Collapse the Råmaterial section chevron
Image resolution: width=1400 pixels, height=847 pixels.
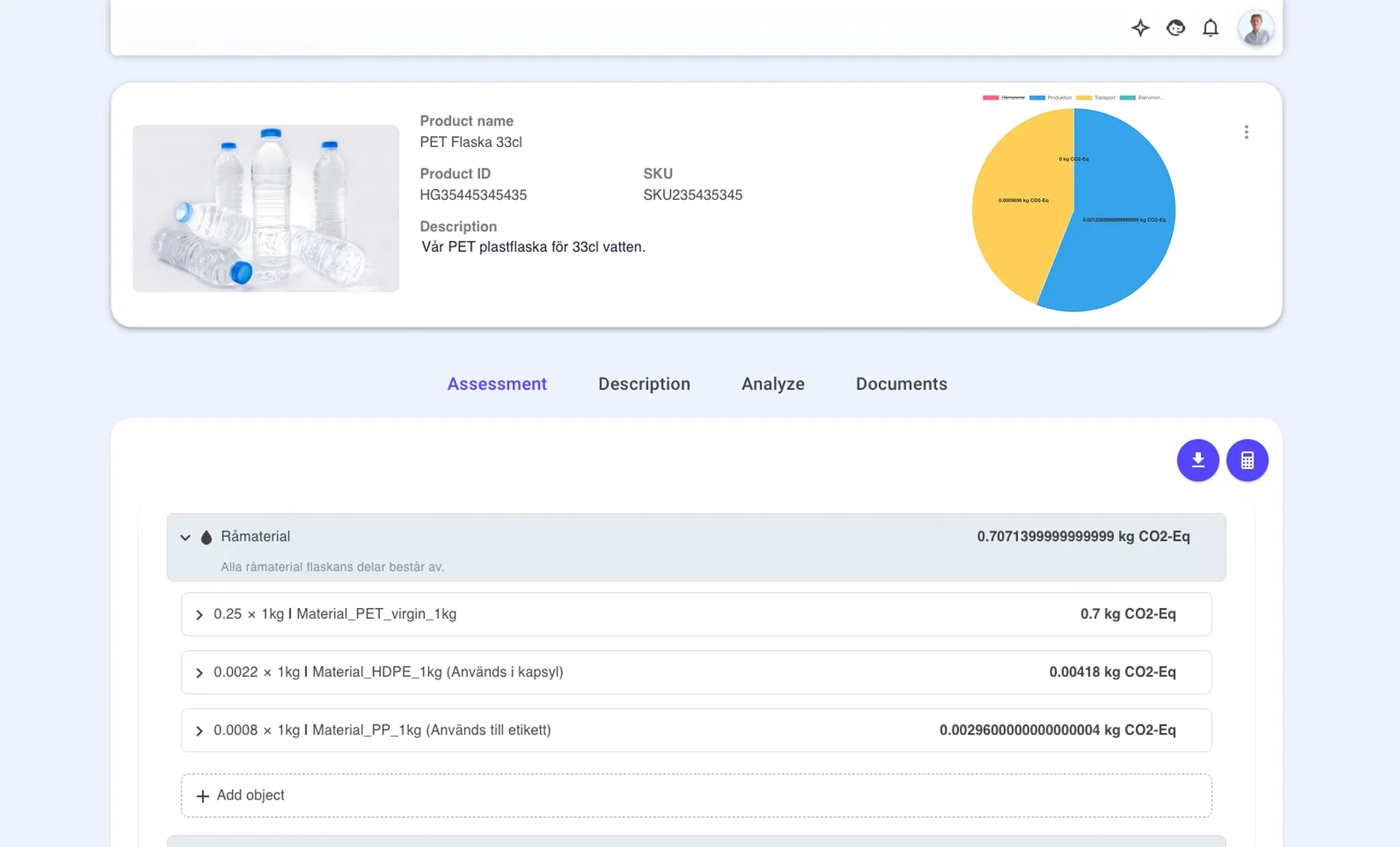(x=185, y=538)
